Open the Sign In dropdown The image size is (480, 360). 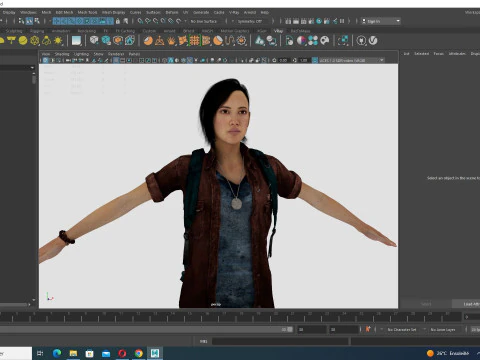pyautogui.click(x=381, y=21)
